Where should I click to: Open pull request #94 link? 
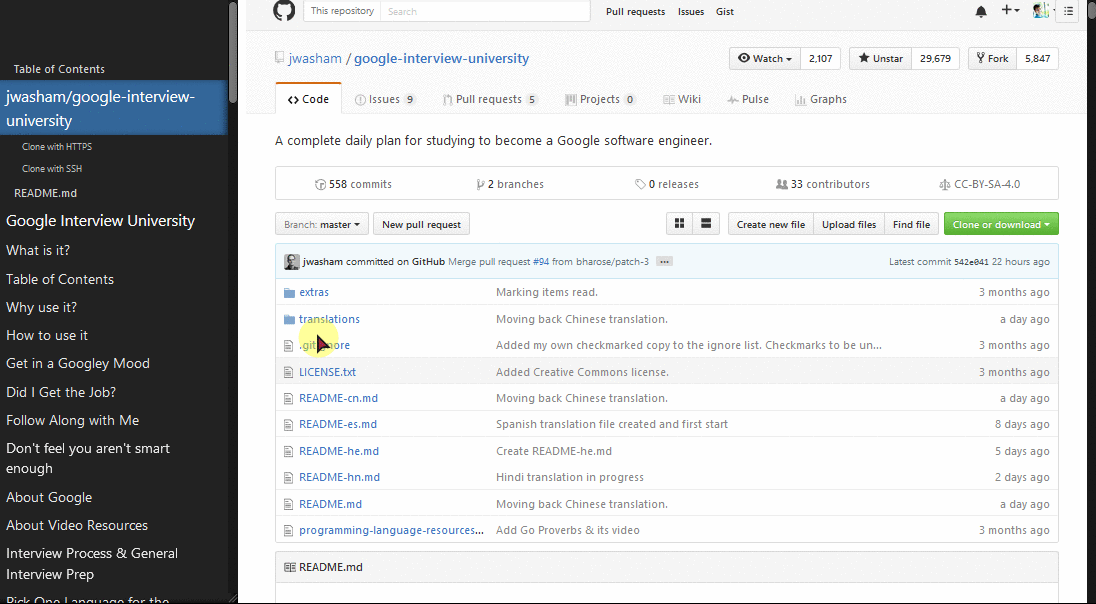pyautogui.click(x=541, y=261)
